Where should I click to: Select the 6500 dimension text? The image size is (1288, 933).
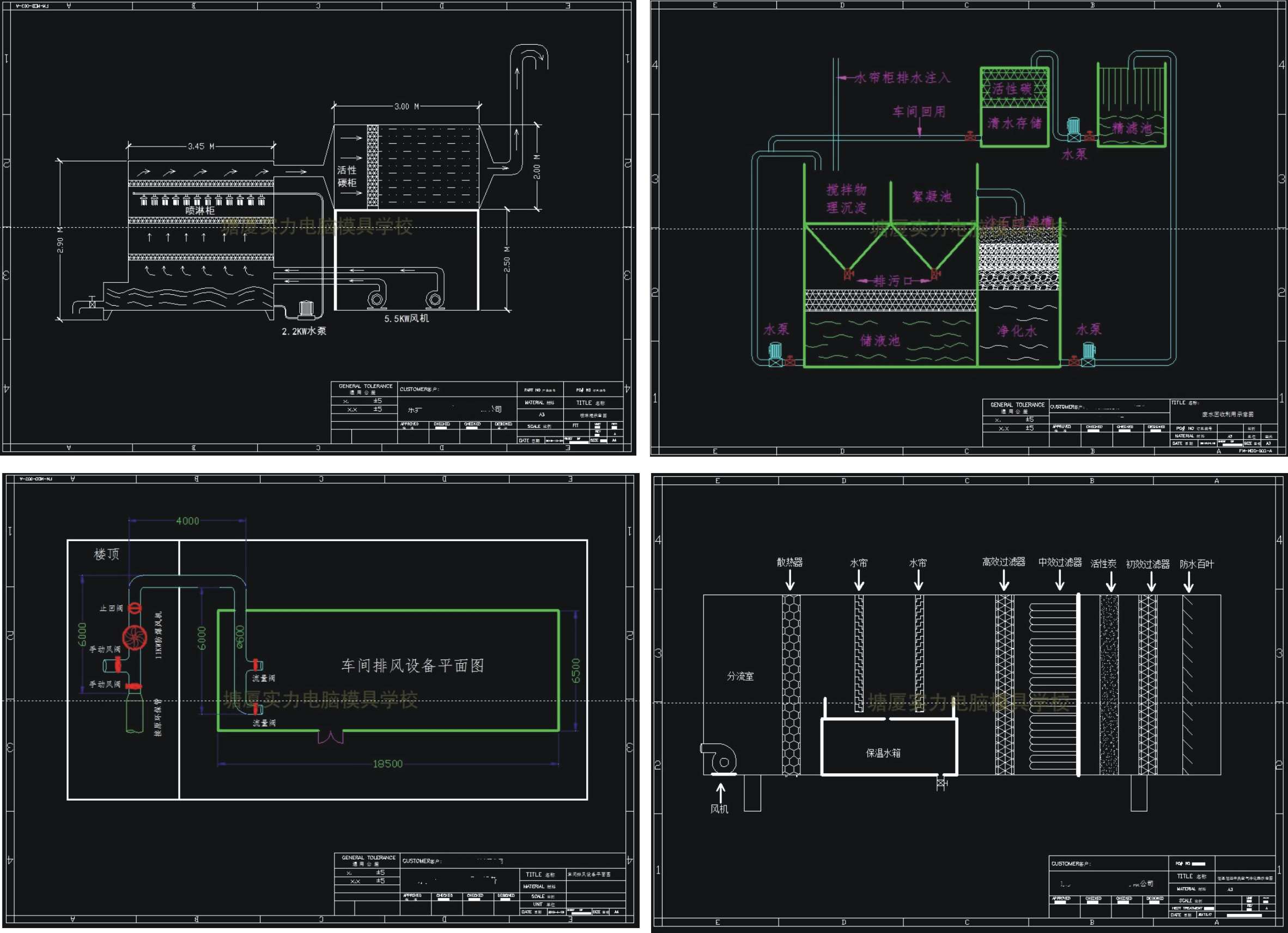576,671
